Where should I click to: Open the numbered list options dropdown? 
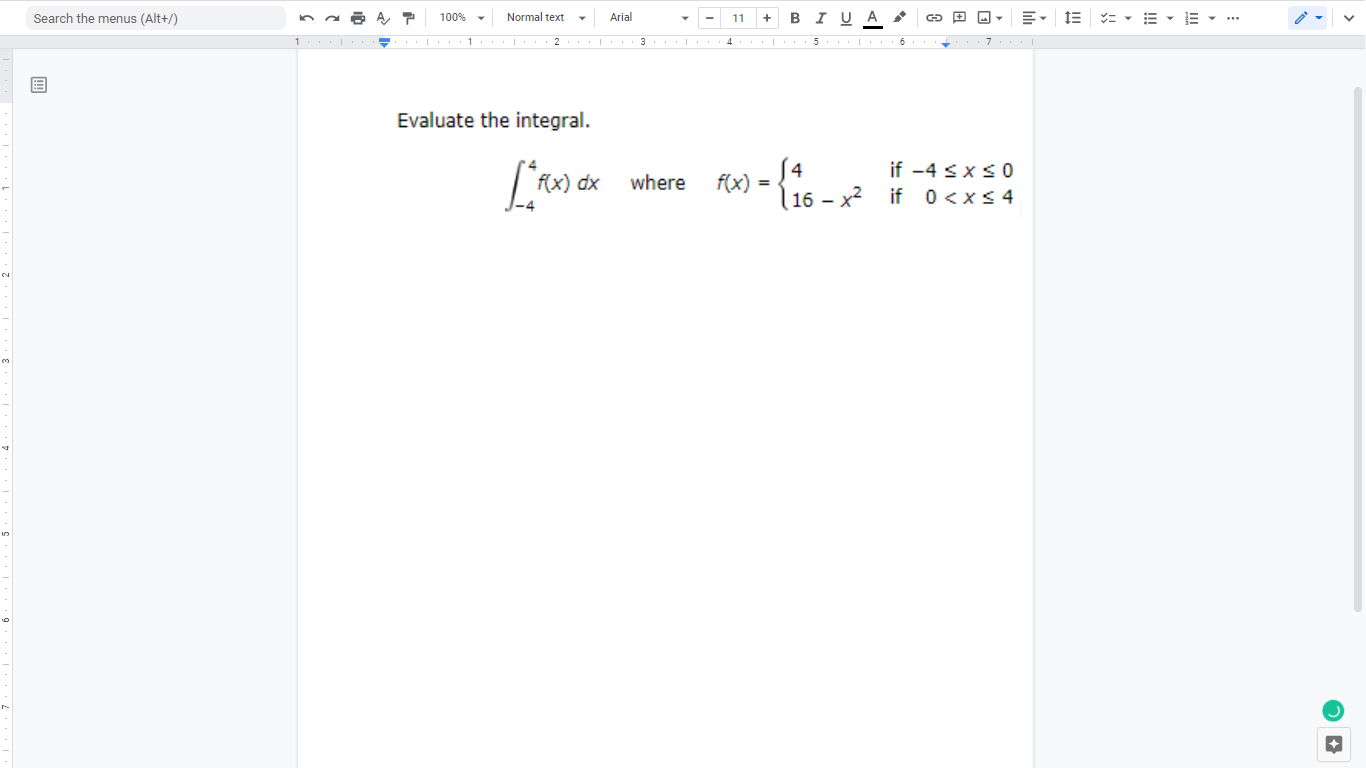[x=1211, y=17]
